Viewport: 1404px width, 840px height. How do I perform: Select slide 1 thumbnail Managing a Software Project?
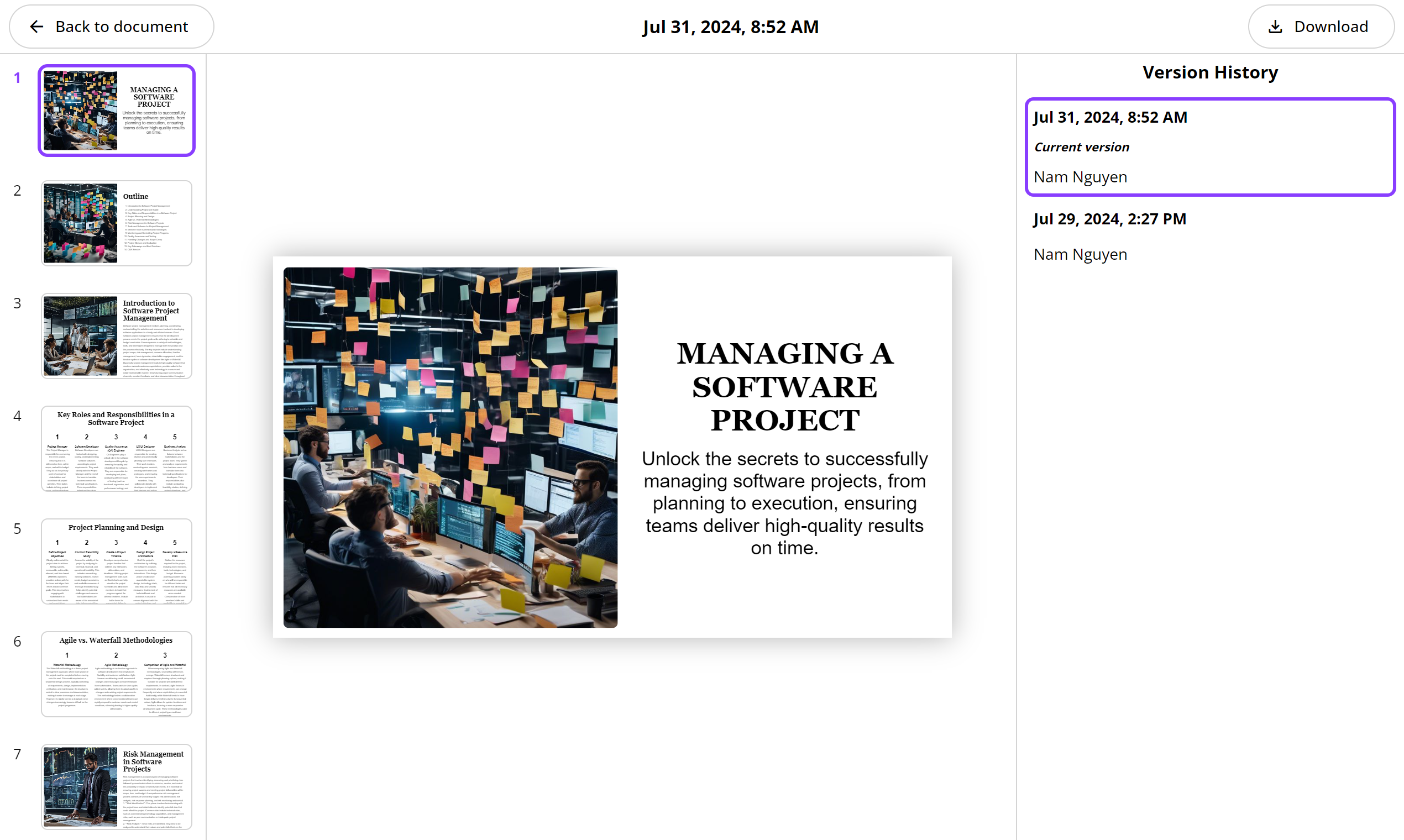(x=117, y=111)
